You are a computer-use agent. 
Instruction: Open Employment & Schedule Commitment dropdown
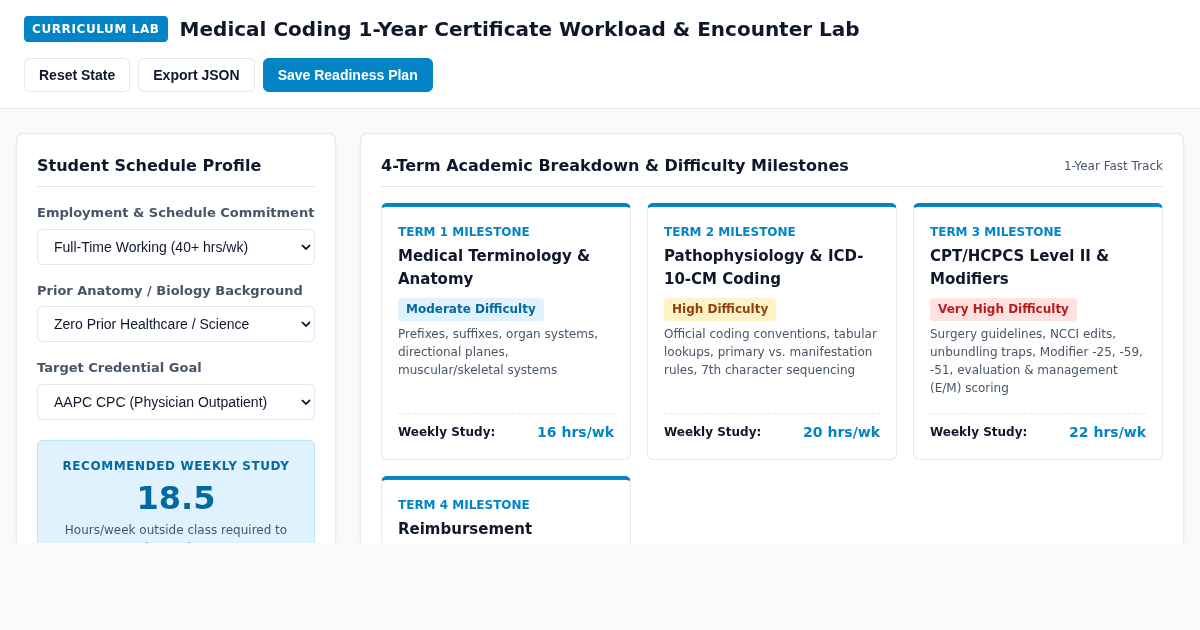[176, 247]
